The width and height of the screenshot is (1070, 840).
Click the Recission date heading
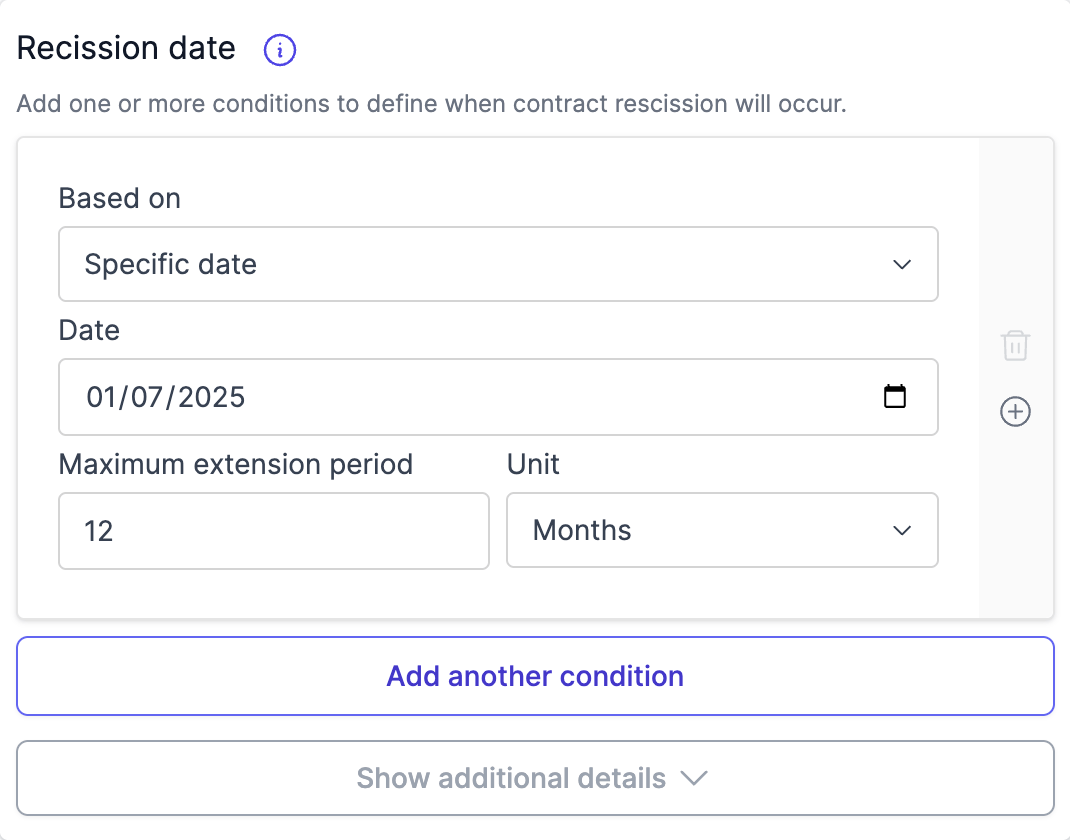point(127,48)
